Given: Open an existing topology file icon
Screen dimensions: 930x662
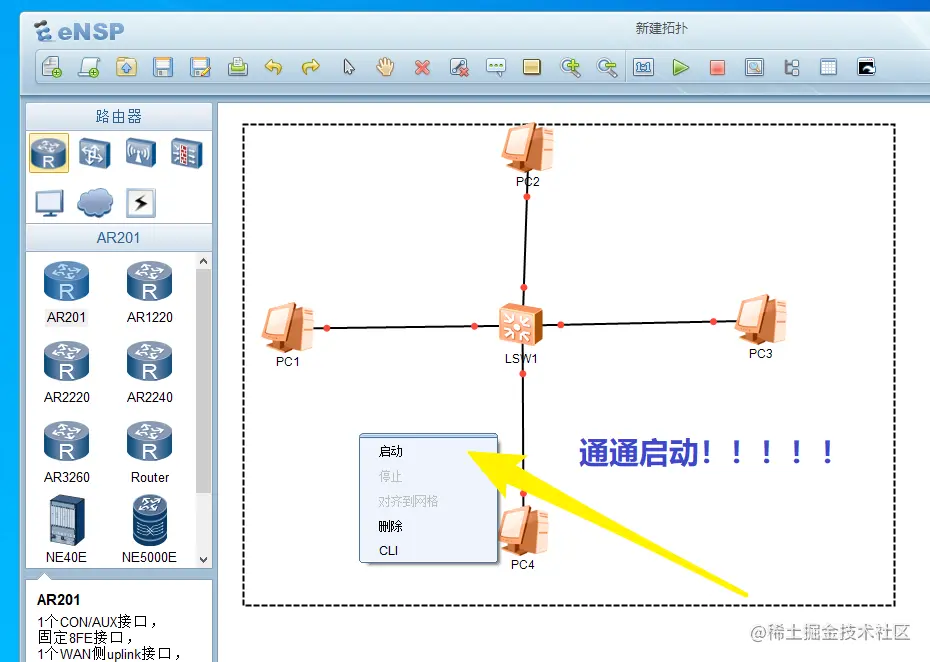Looking at the screenshot, I should (126, 67).
